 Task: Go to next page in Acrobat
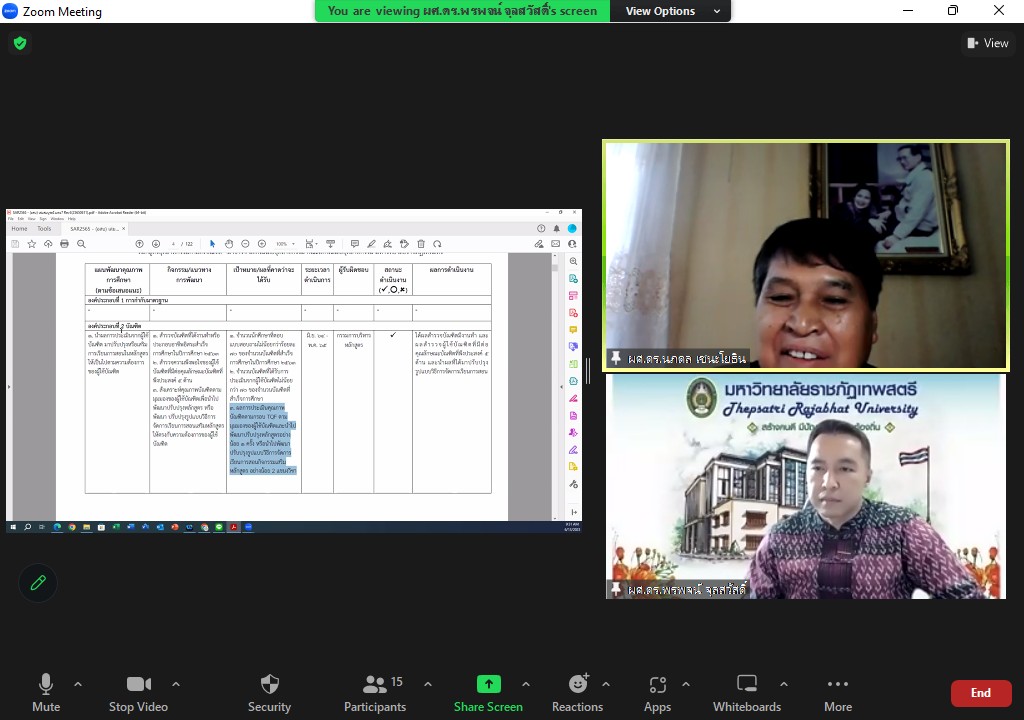155,244
